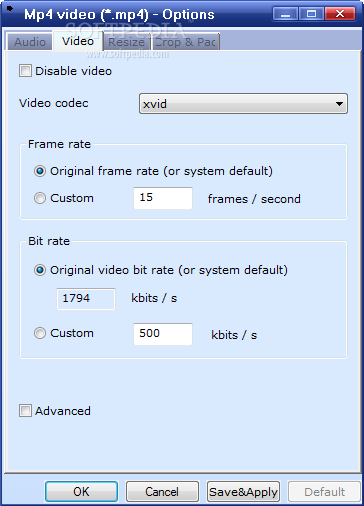
Task: Tick the Disable video checkbox
Action: tap(25, 71)
